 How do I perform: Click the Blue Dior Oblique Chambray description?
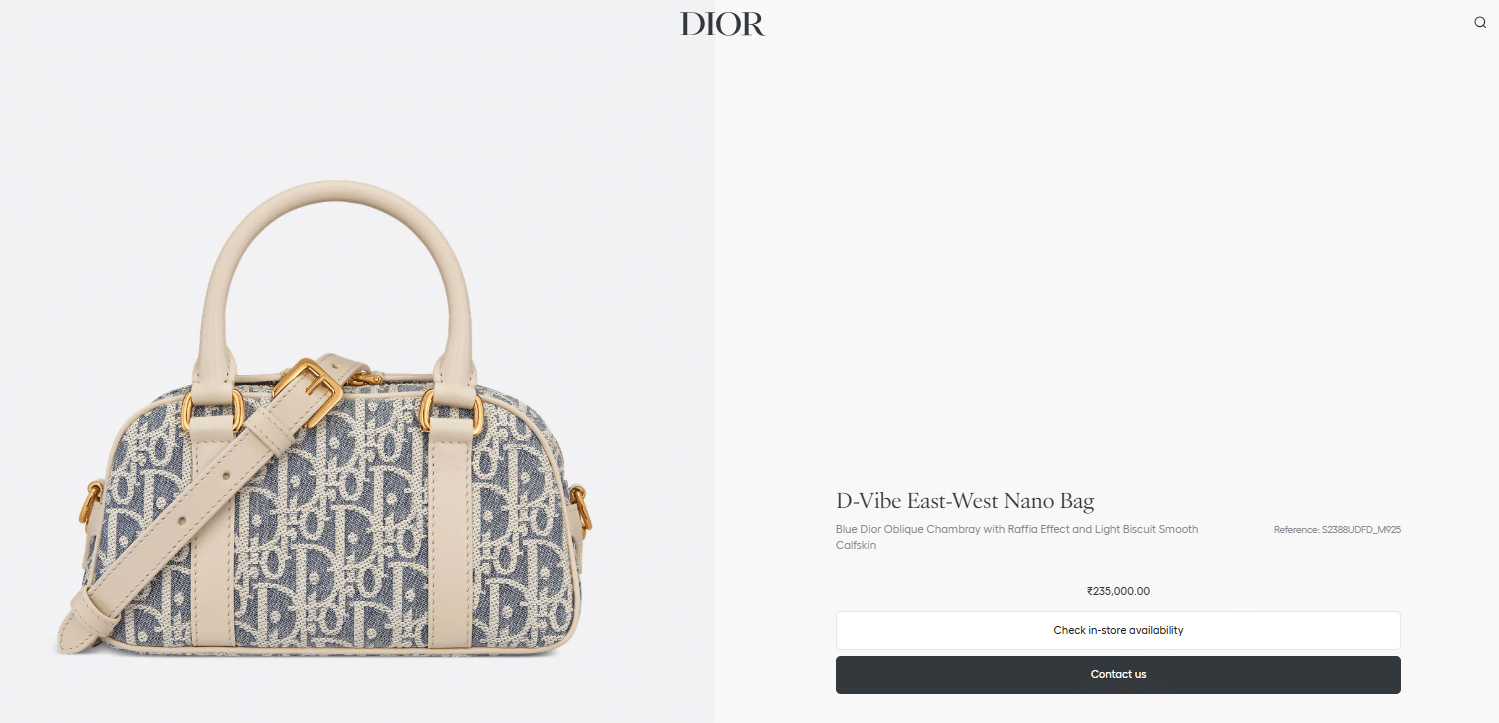click(x=1017, y=537)
